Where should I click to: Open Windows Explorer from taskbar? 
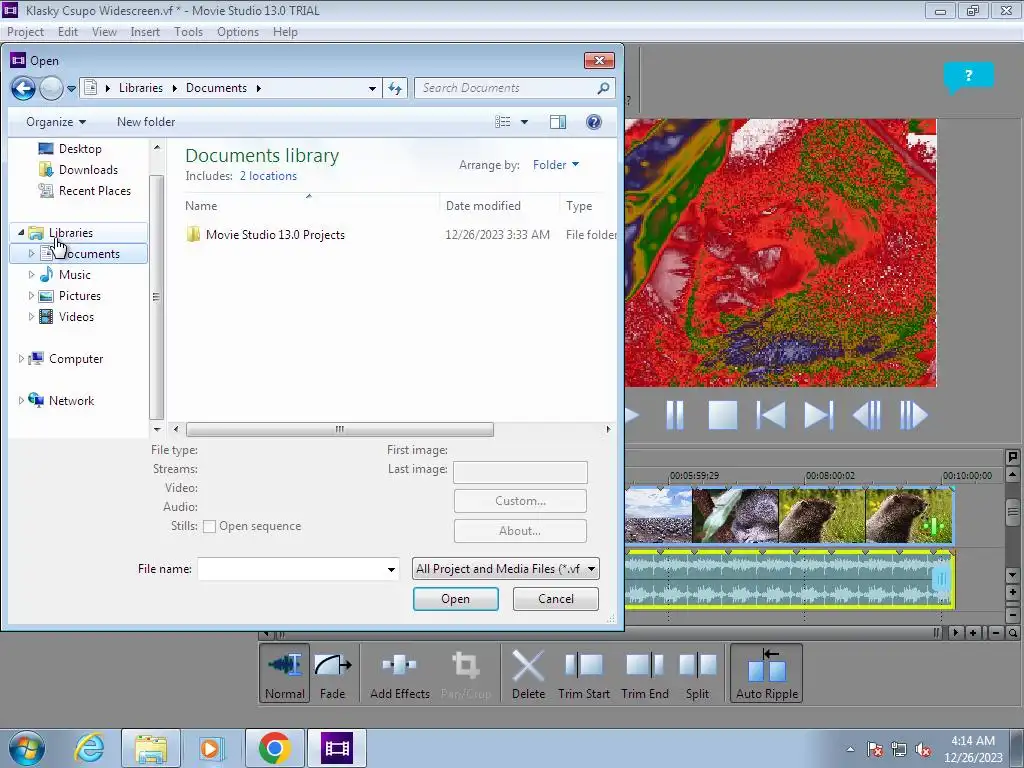(151, 748)
